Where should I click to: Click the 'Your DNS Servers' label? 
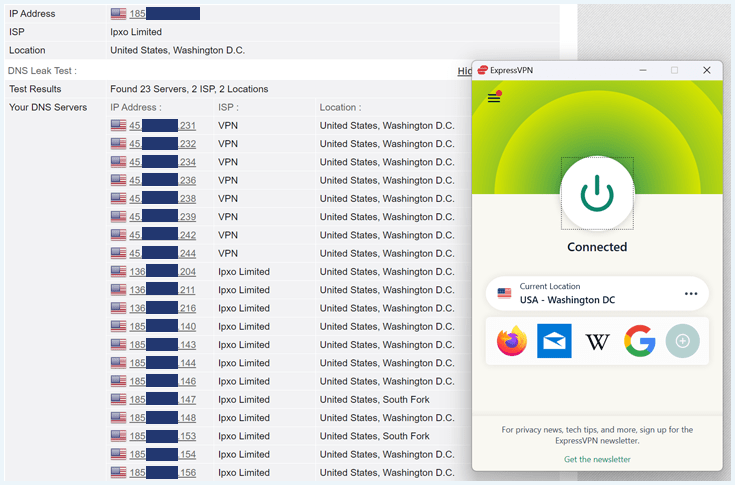point(48,107)
